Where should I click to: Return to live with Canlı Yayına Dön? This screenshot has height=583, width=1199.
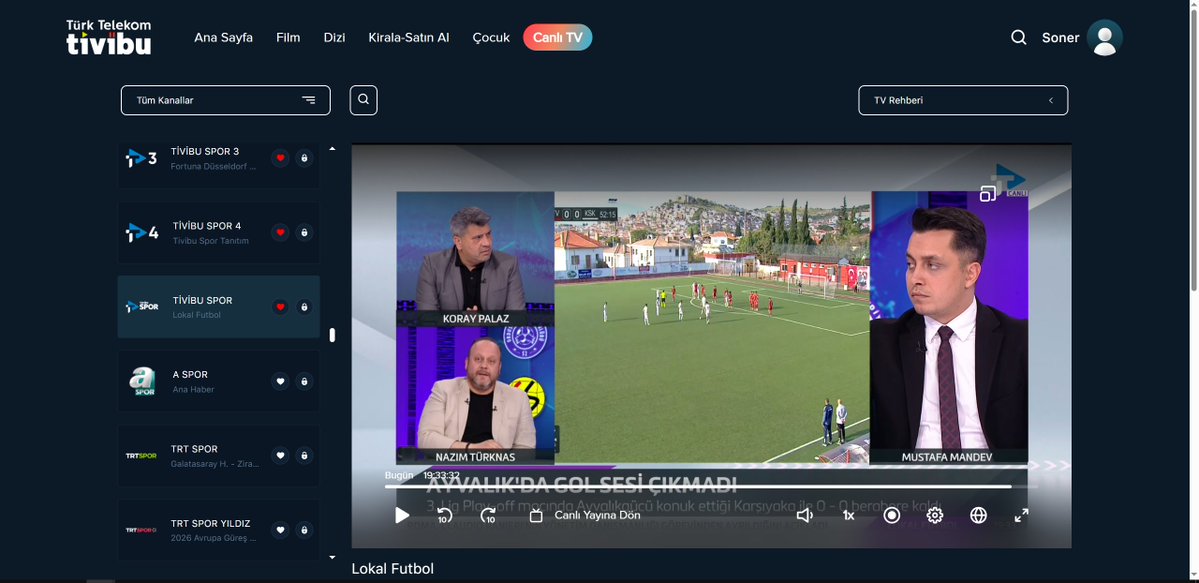pos(585,516)
